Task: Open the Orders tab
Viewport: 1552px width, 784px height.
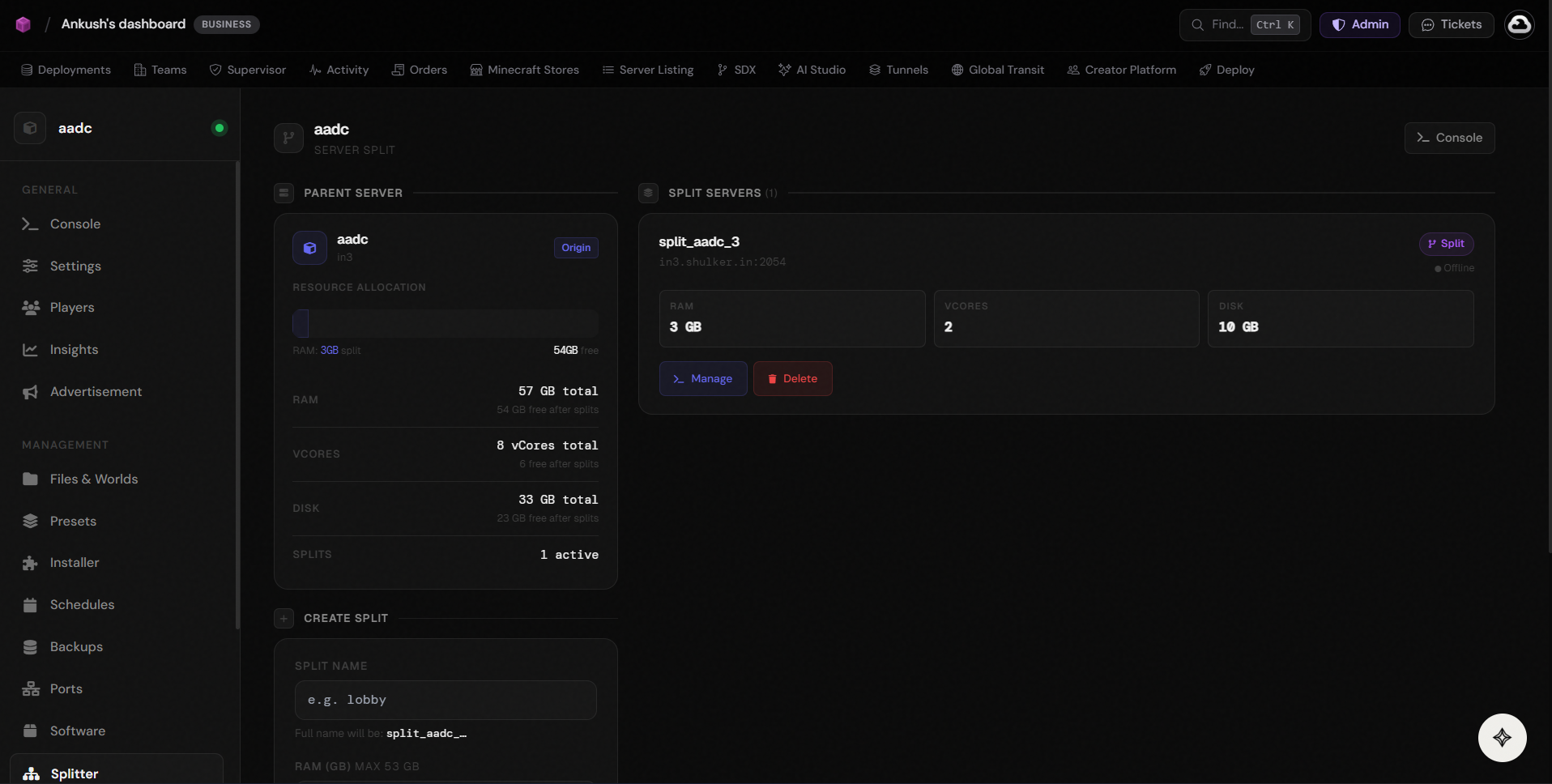Action: [x=420, y=70]
